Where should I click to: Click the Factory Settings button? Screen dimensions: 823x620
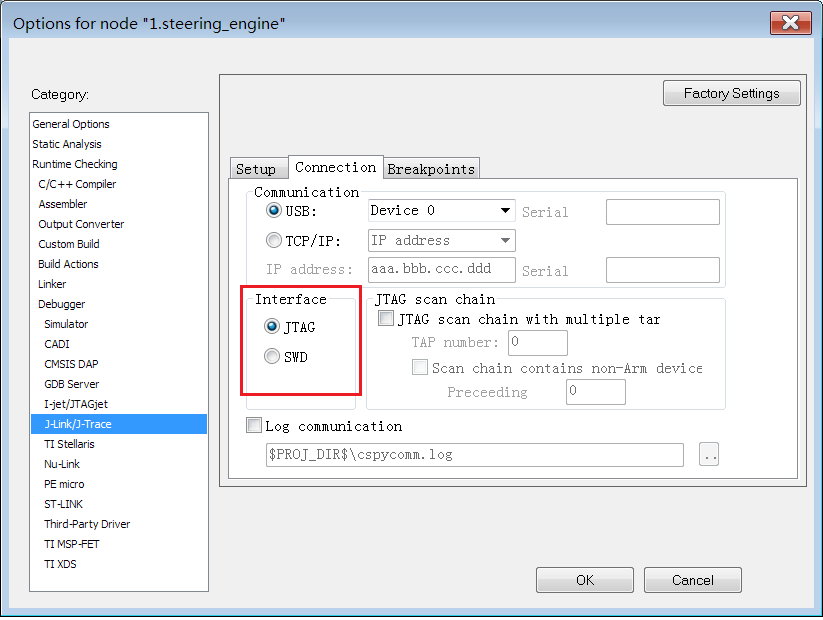click(x=731, y=92)
